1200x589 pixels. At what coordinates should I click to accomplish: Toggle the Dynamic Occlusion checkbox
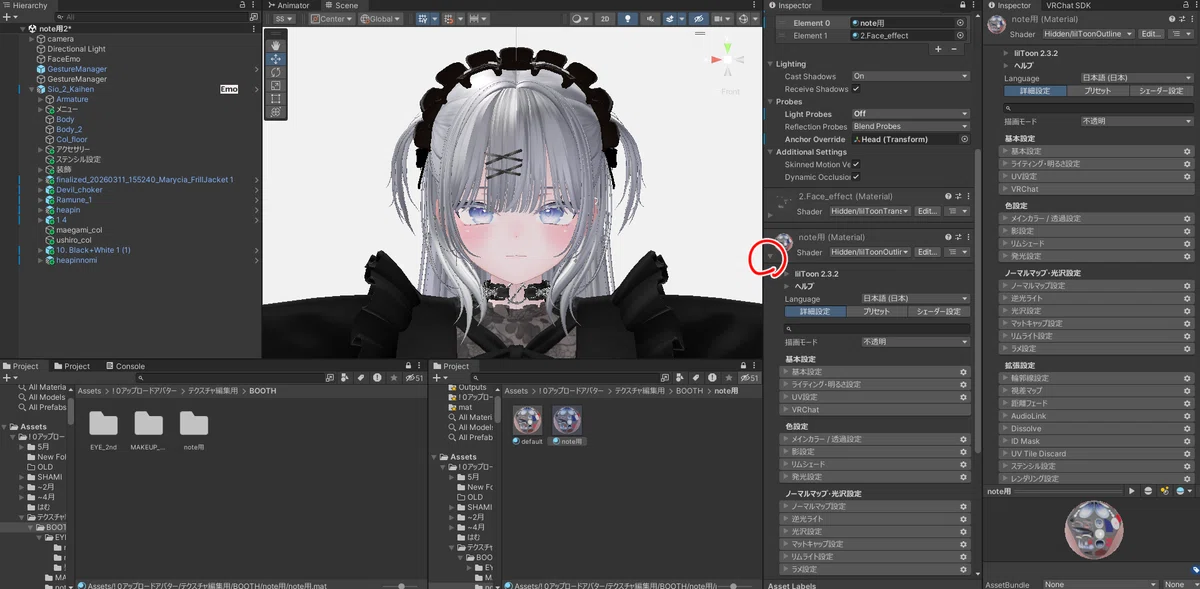(856, 177)
